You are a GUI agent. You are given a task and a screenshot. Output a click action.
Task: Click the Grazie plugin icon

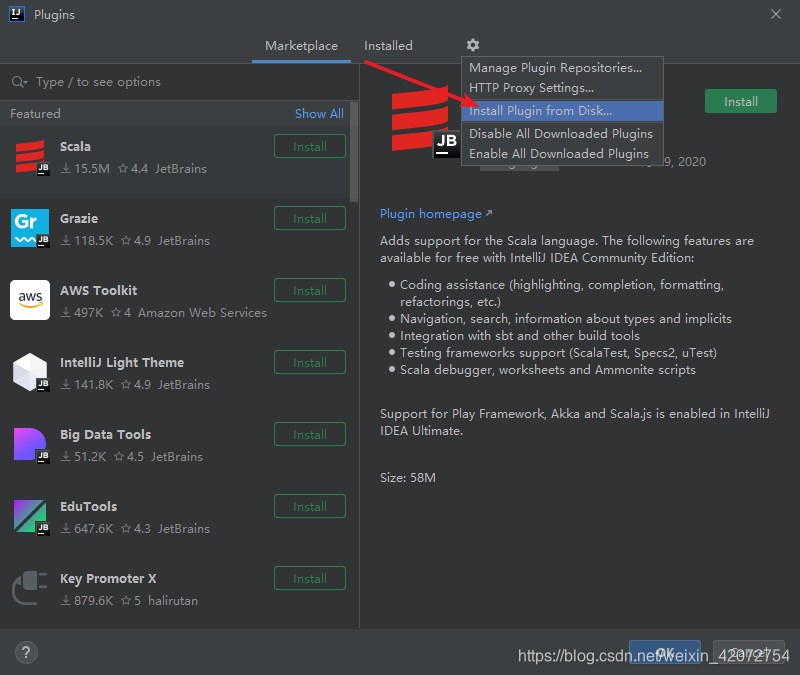pyautogui.click(x=30, y=228)
